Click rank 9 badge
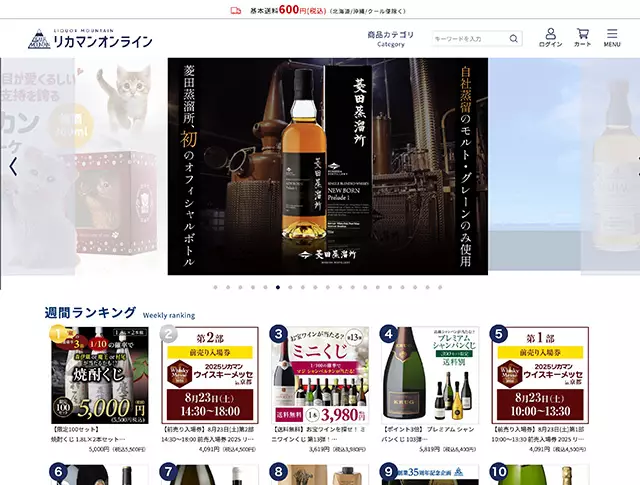Screen dimensions: 640x485 (389, 472)
